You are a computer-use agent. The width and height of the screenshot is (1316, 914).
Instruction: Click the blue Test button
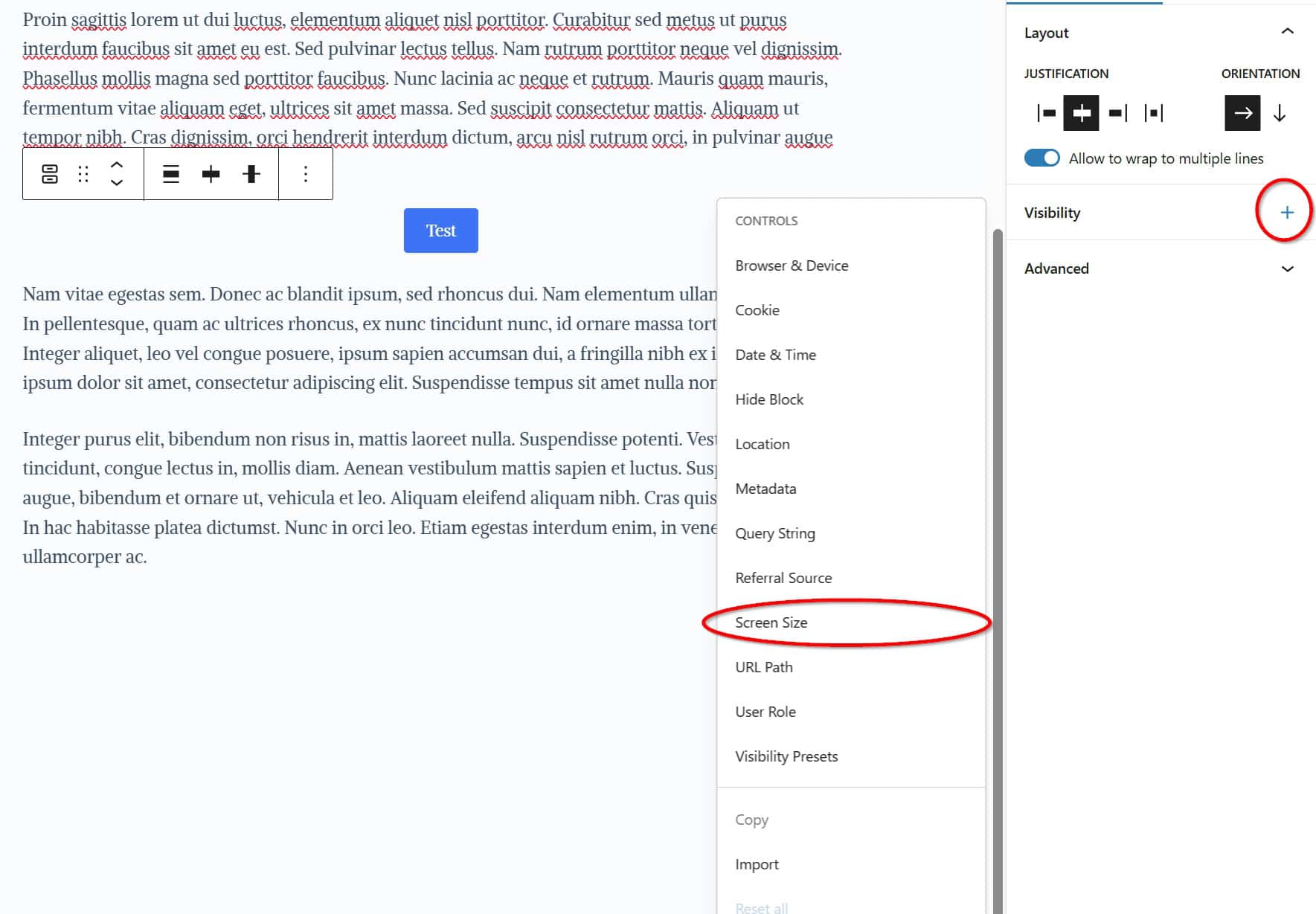[x=440, y=231]
